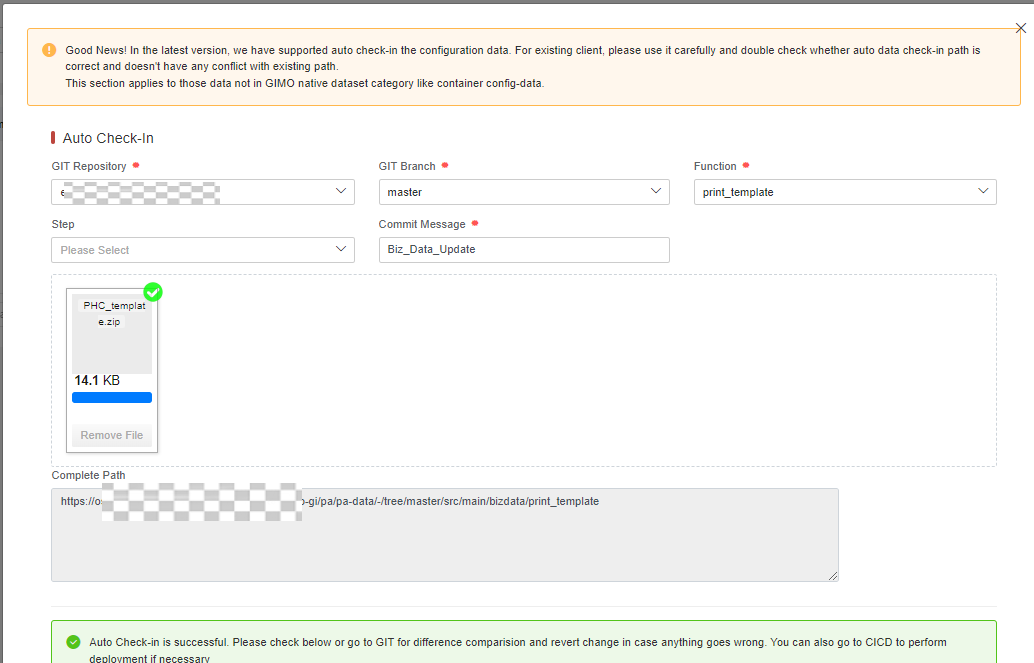
Task: Click the blue upload progress bar
Action: point(112,398)
